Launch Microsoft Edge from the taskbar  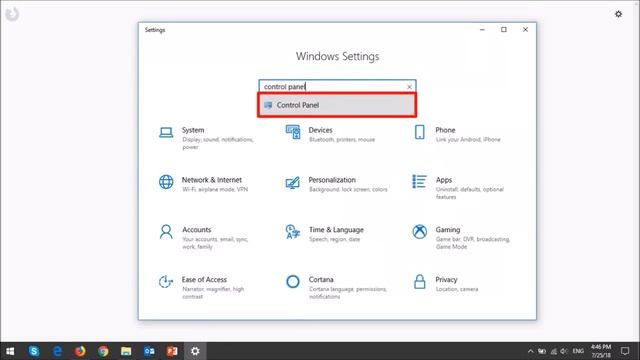57,351
